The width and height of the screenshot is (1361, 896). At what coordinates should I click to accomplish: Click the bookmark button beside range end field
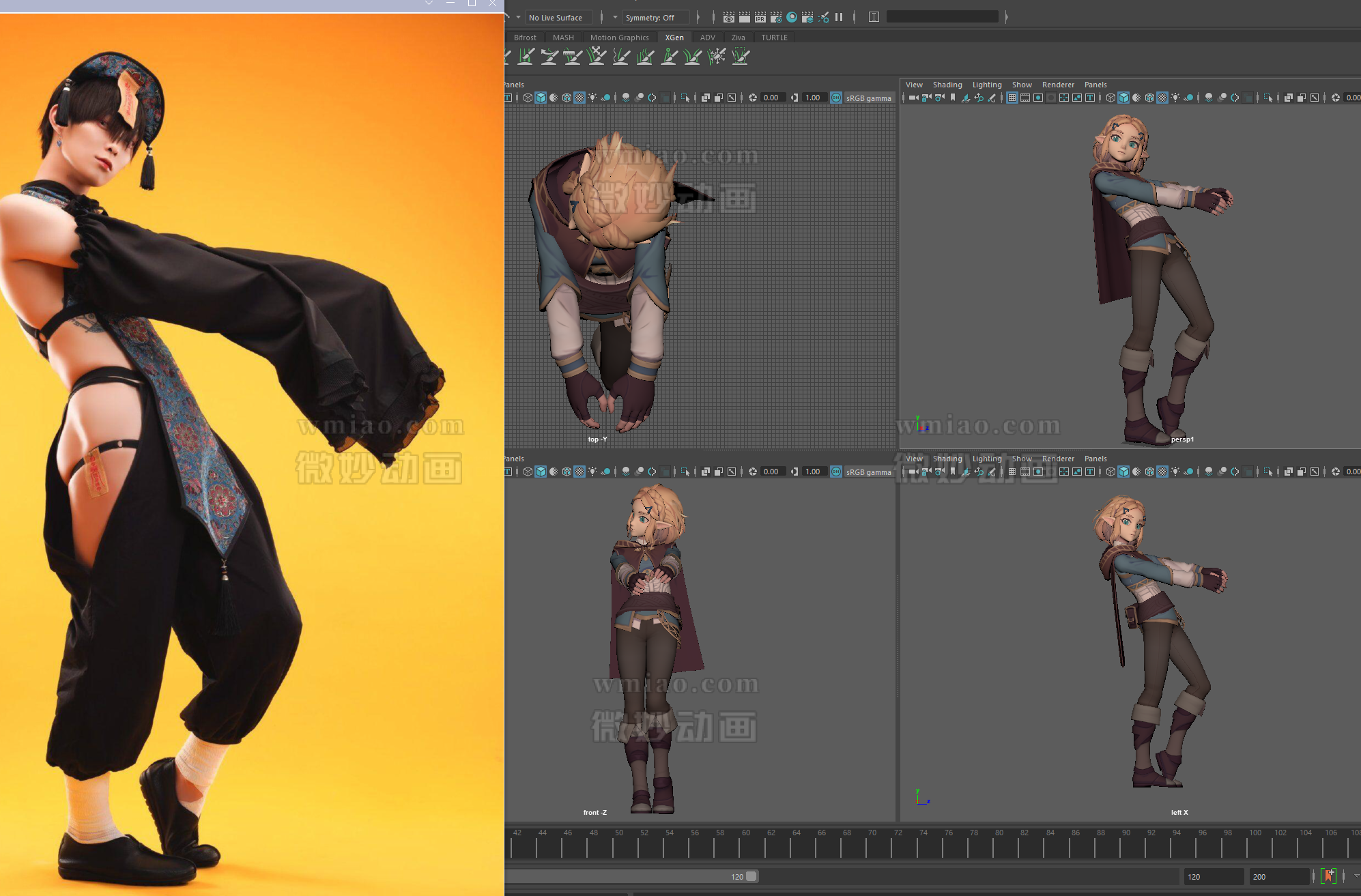click(x=1329, y=876)
